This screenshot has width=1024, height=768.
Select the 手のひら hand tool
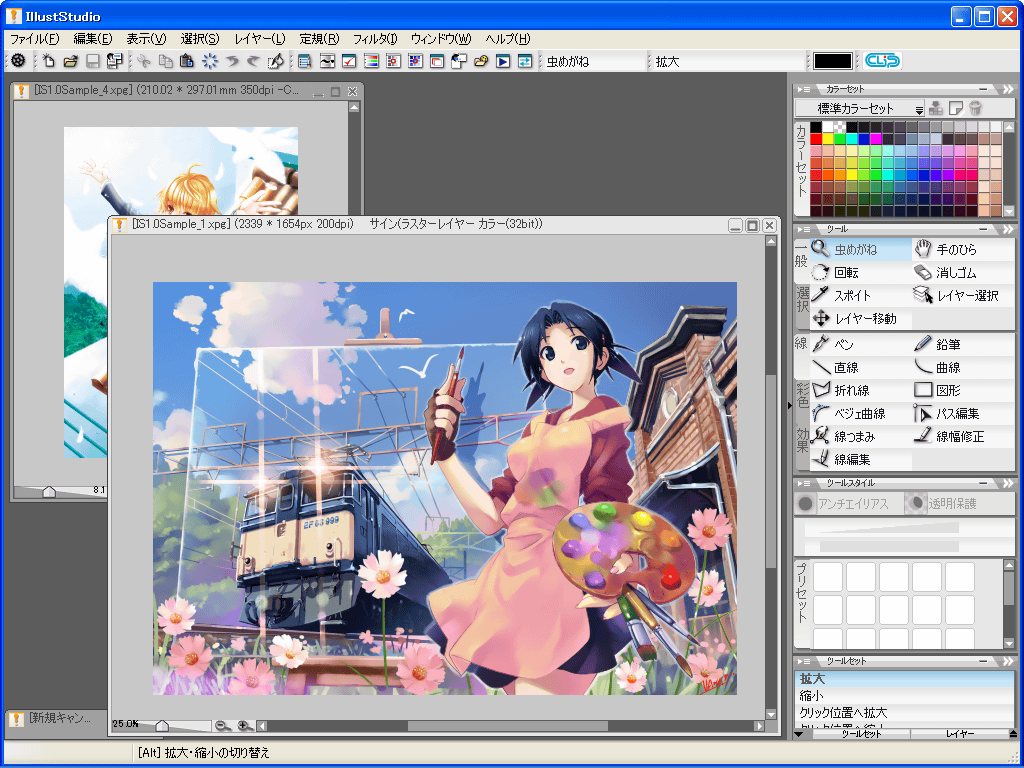(963, 249)
